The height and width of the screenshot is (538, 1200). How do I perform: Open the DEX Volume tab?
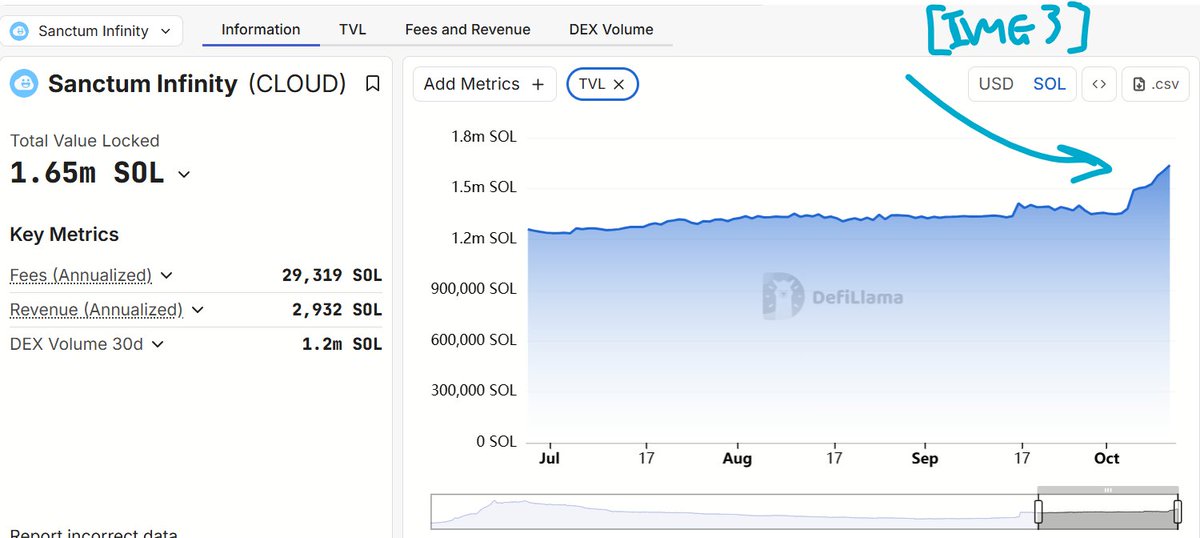coord(611,29)
